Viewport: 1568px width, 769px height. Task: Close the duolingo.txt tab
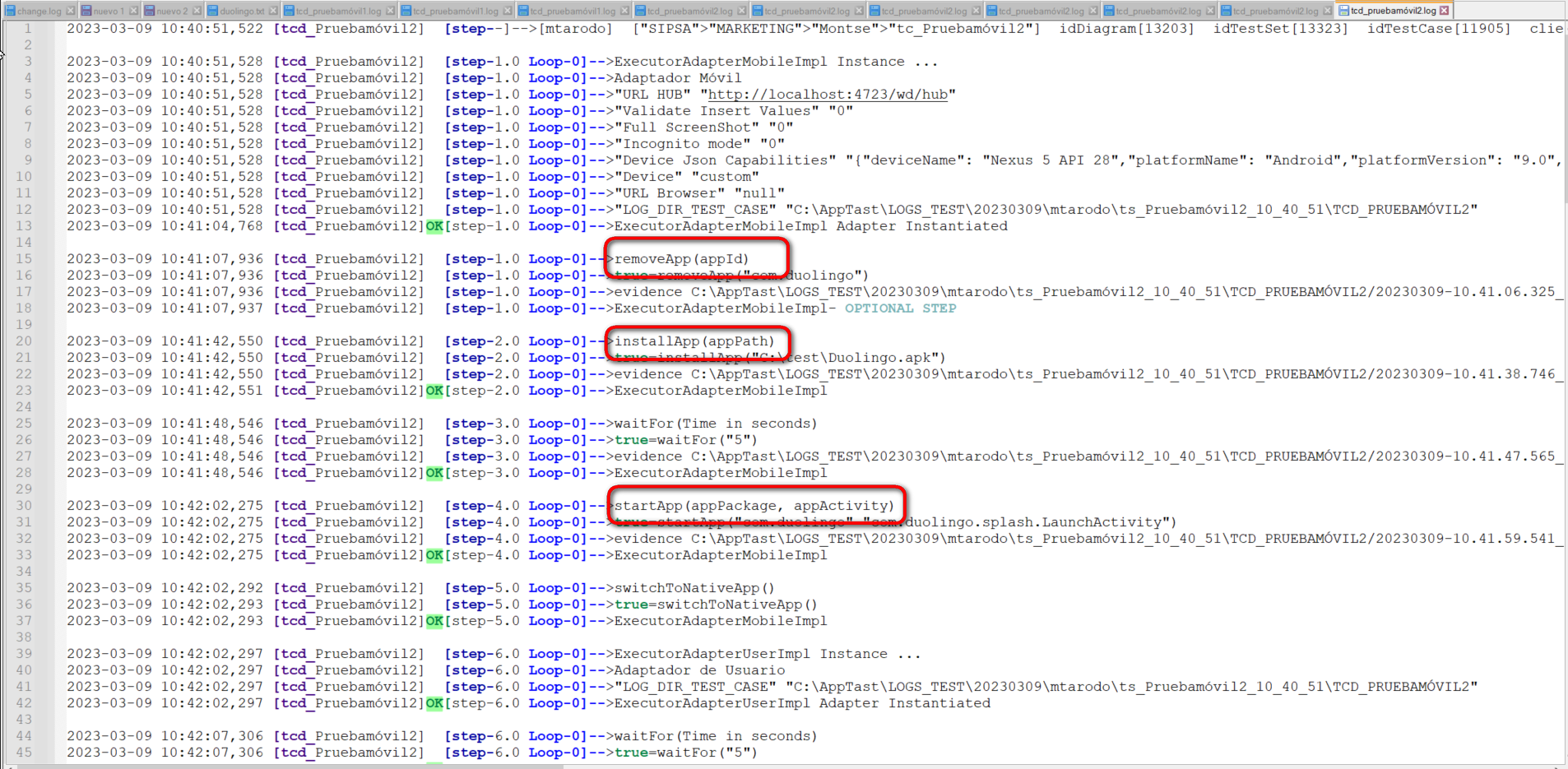273,11
